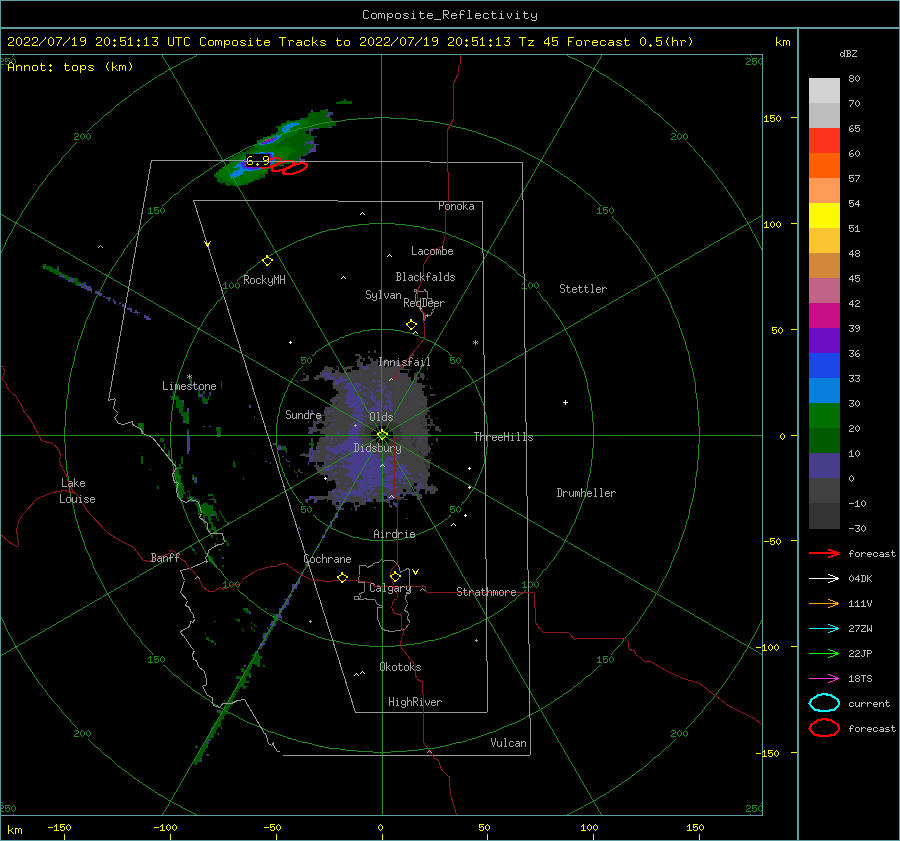Click the yellow radar site marker at center

click(382, 435)
